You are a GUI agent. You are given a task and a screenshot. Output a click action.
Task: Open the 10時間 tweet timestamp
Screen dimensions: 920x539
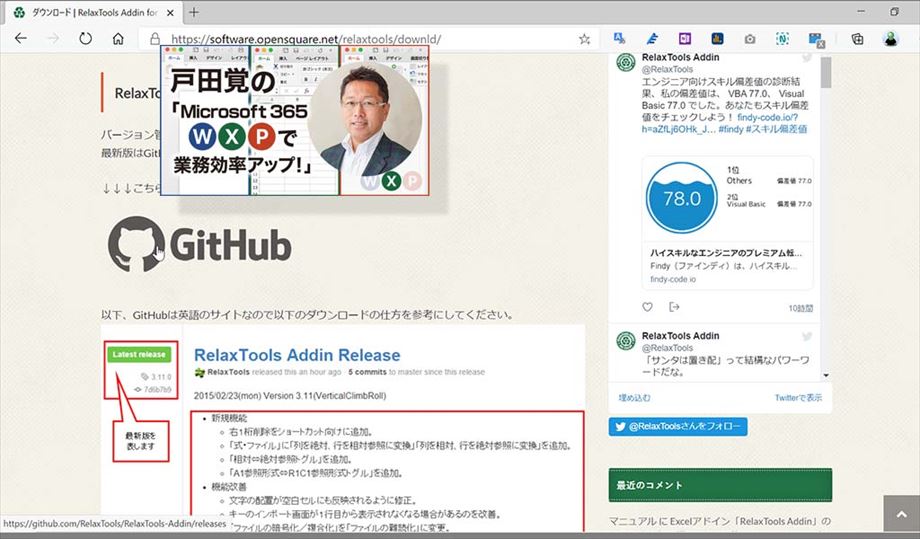[800, 308]
